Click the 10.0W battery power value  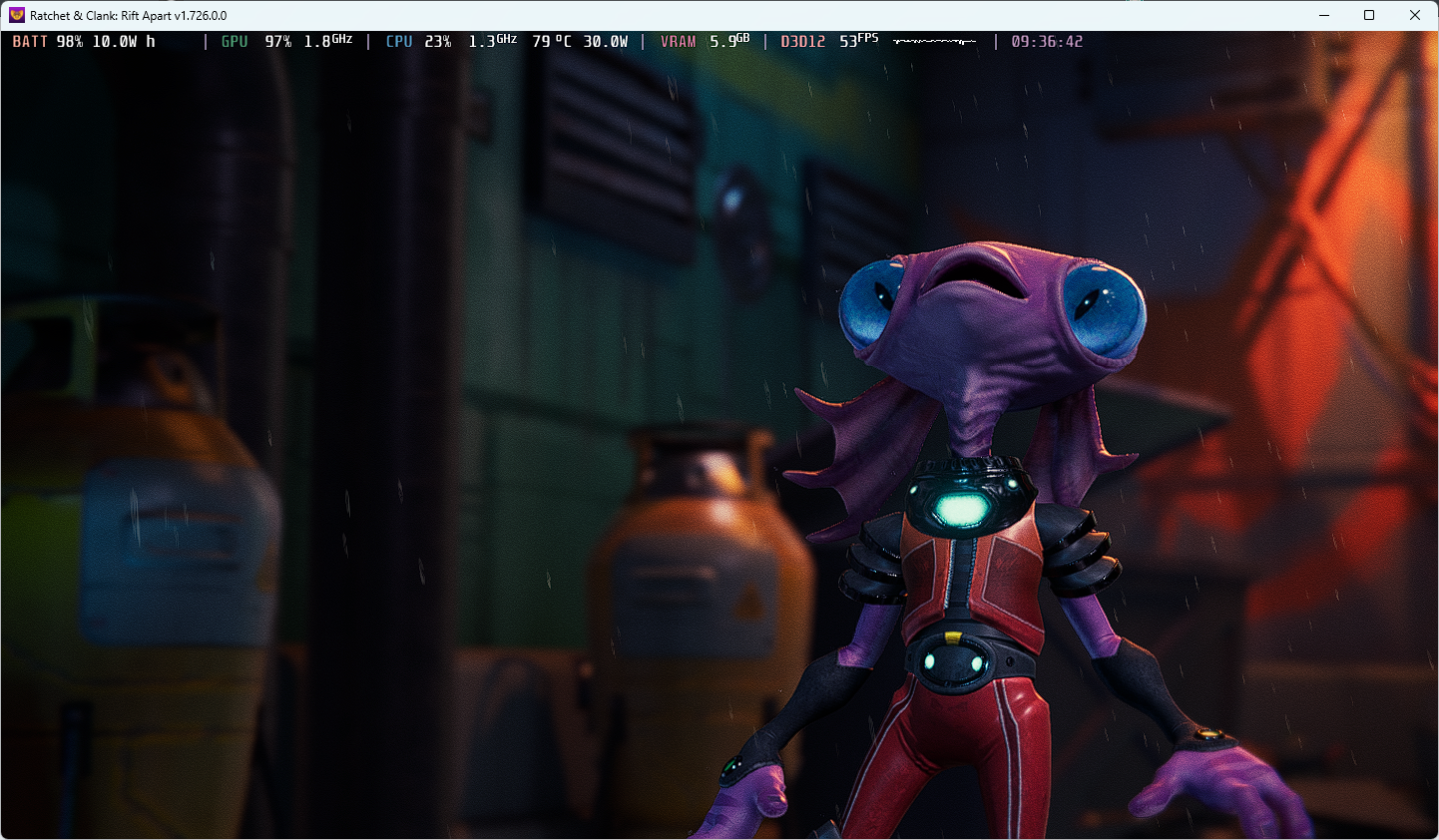[x=115, y=42]
